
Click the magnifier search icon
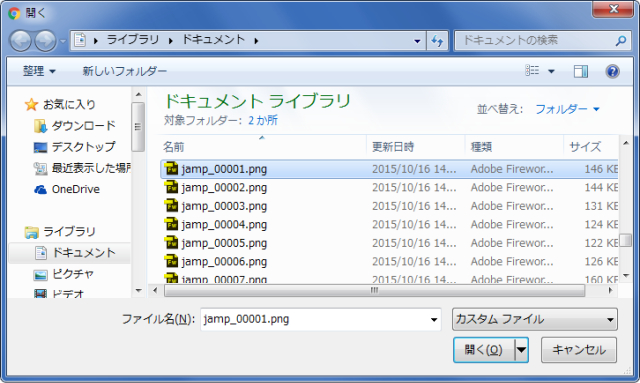point(621,40)
